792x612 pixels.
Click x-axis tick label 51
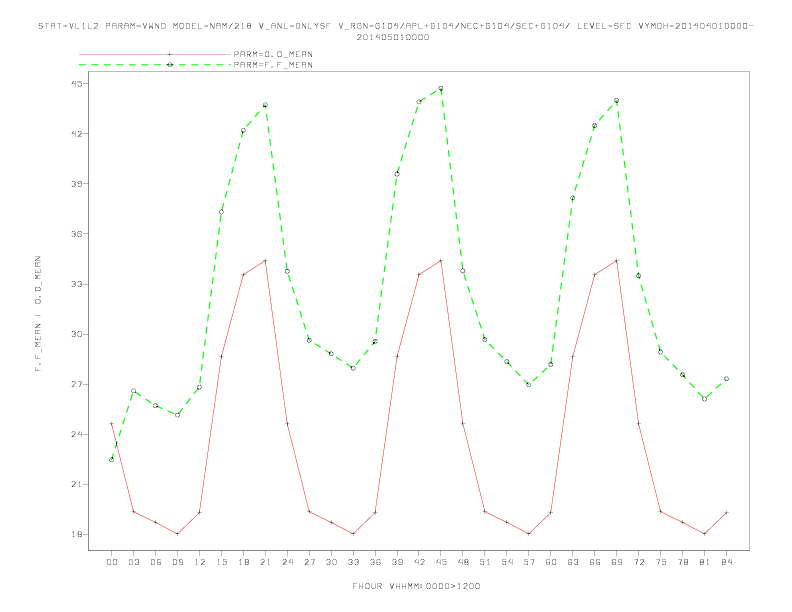(485, 562)
